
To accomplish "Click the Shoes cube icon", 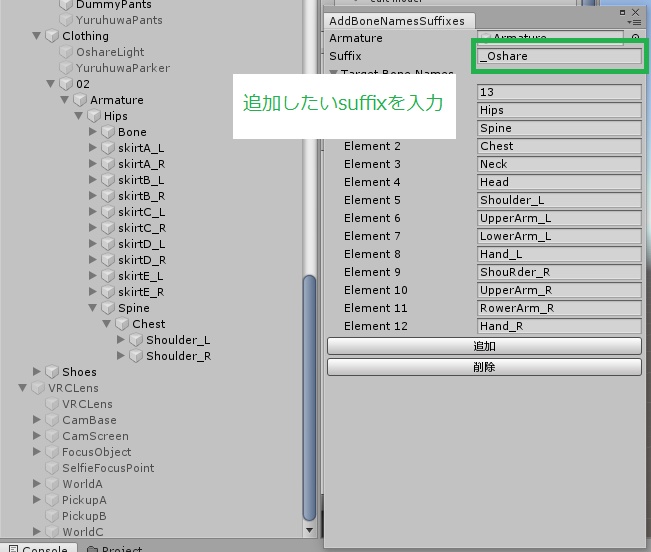I will click(52, 372).
